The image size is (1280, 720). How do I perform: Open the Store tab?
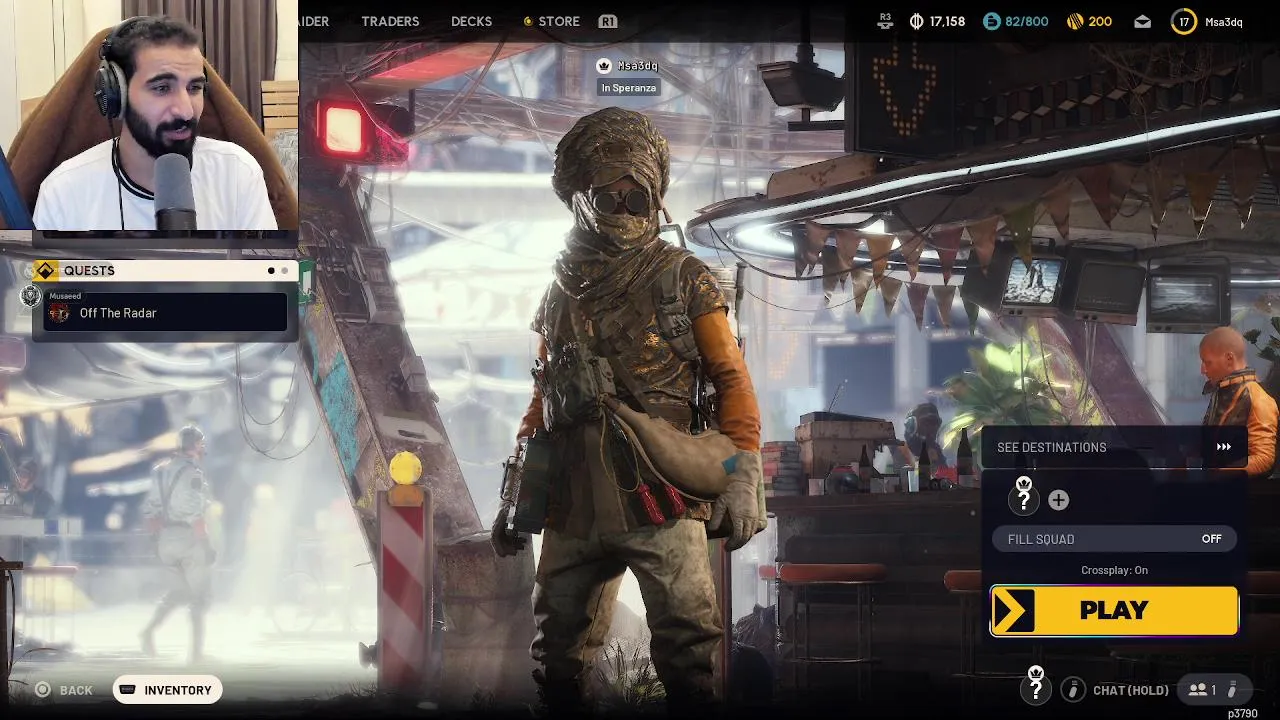pyautogui.click(x=559, y=21)
